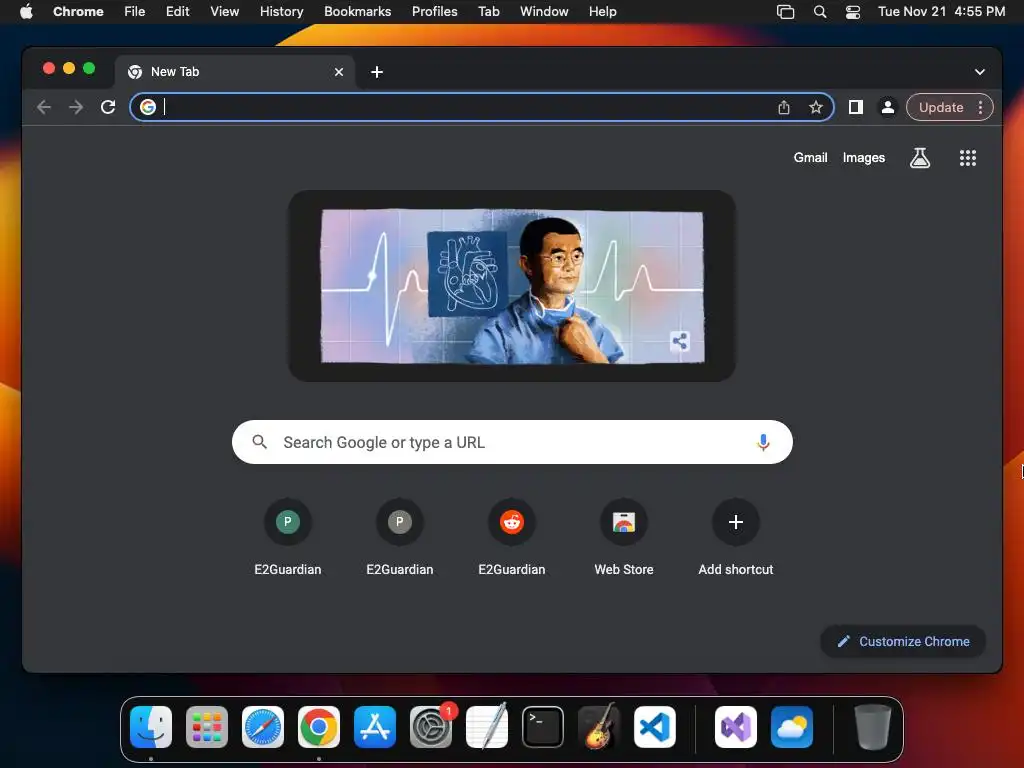The width and height of the screenshot is (1024, 768).
Task: Select the New Tab tab
Action: (235, 72)
